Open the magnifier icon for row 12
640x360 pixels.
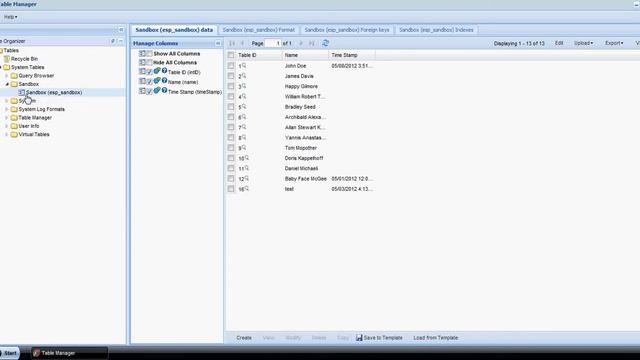click(x=247, y=178)
